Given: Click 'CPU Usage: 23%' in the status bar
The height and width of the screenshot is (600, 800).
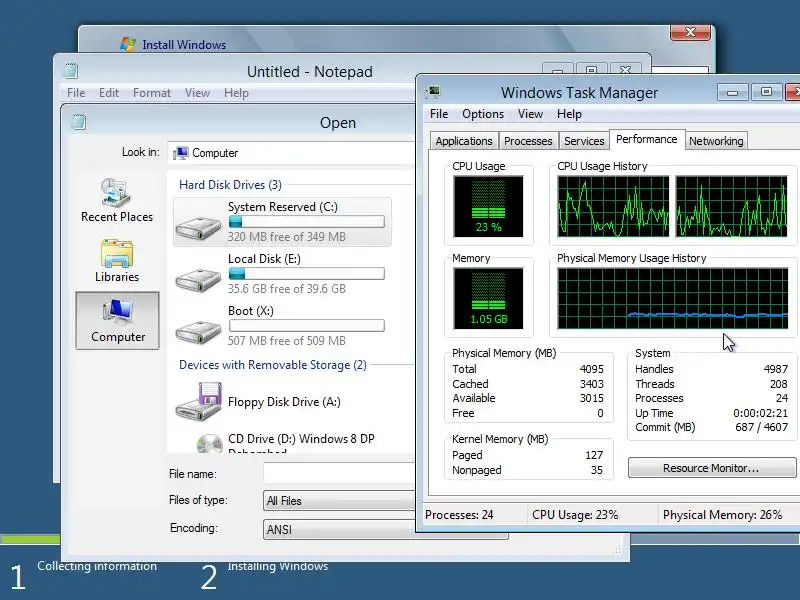Looking at the screenshot, I should click(575, 515).
